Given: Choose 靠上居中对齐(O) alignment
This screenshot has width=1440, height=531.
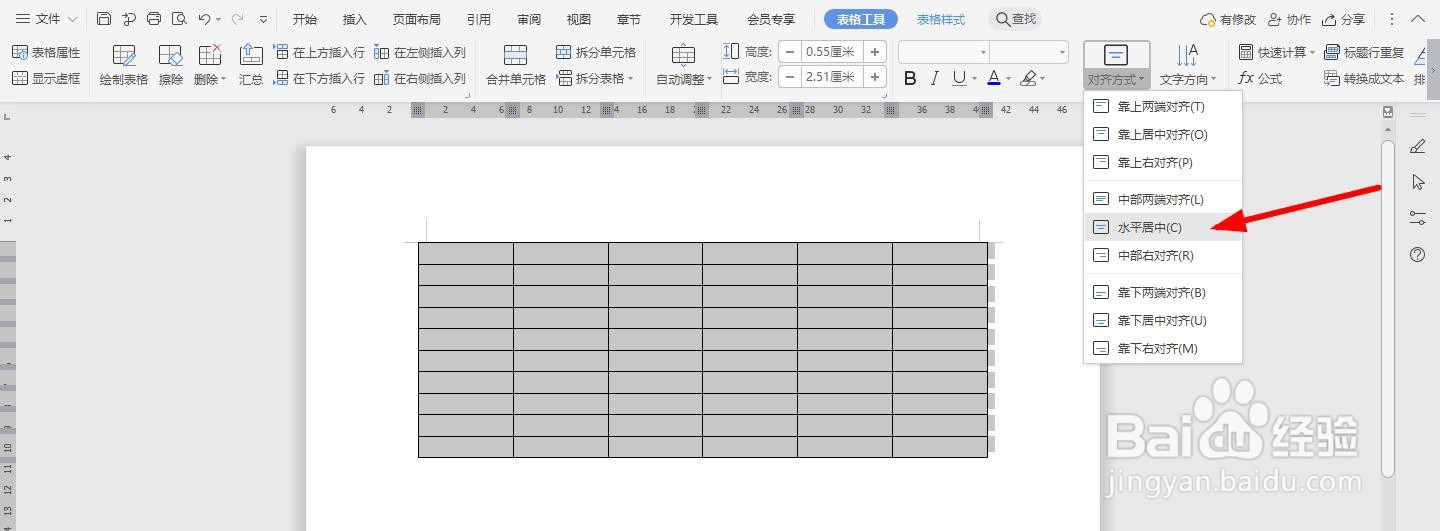Looking at the screenshot, I should 1163,134.
